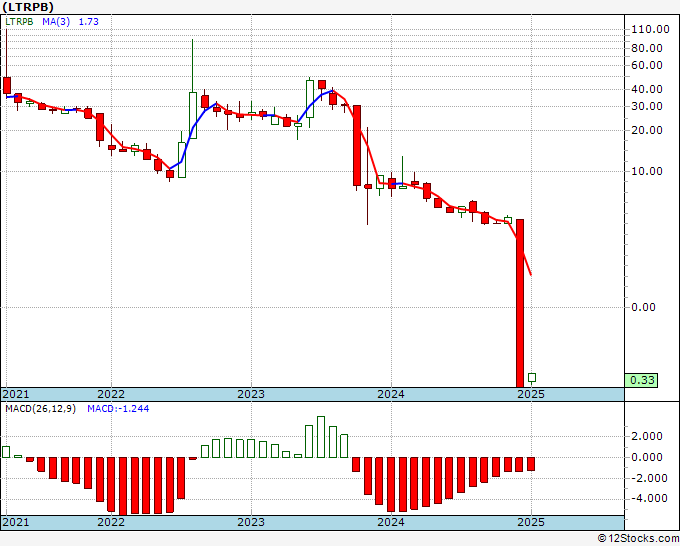
Task: Click the 2023 label on MACD time axis
Action: (x=251, y=522)
